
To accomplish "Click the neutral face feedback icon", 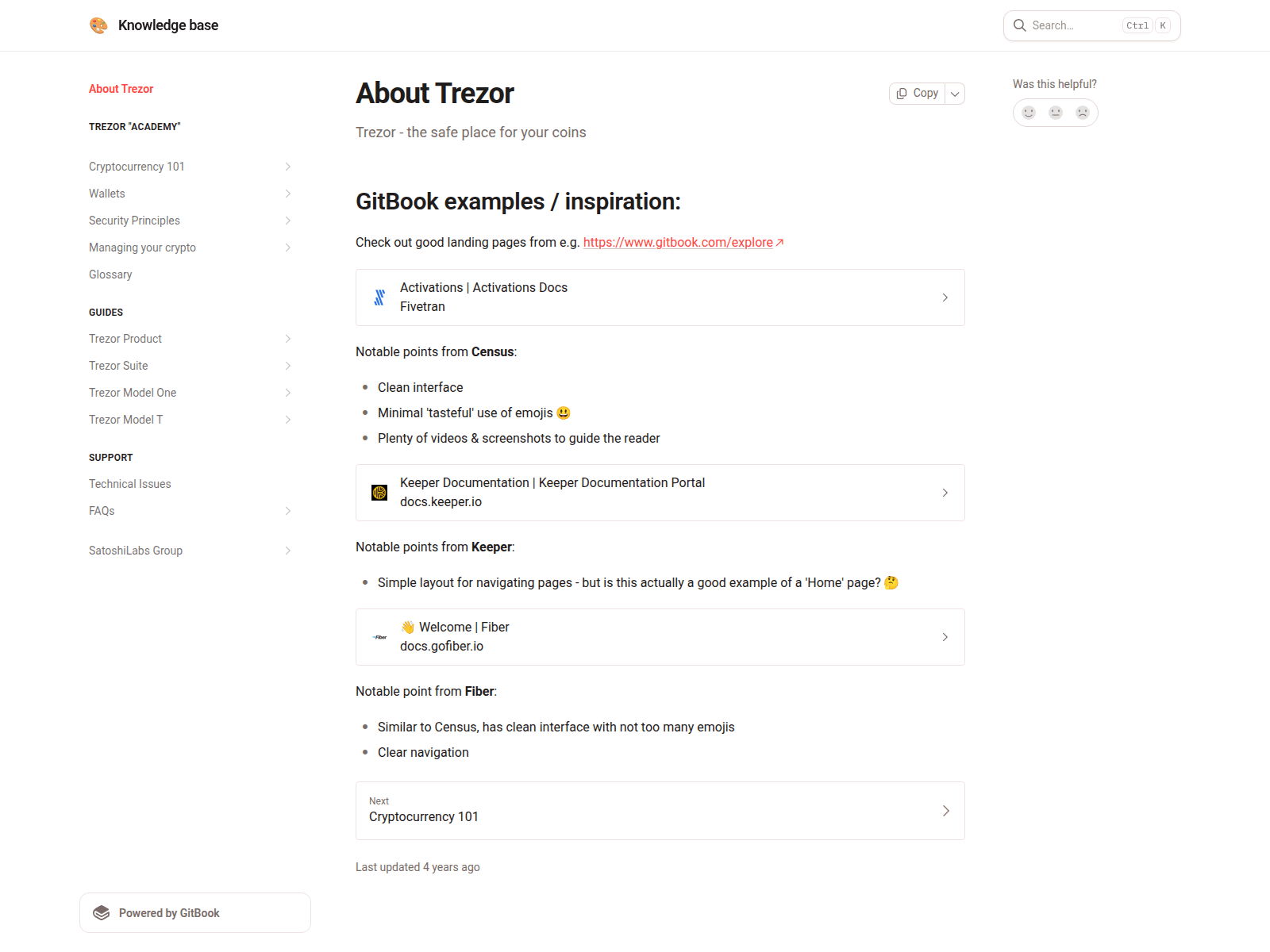I will [1056, 113].
